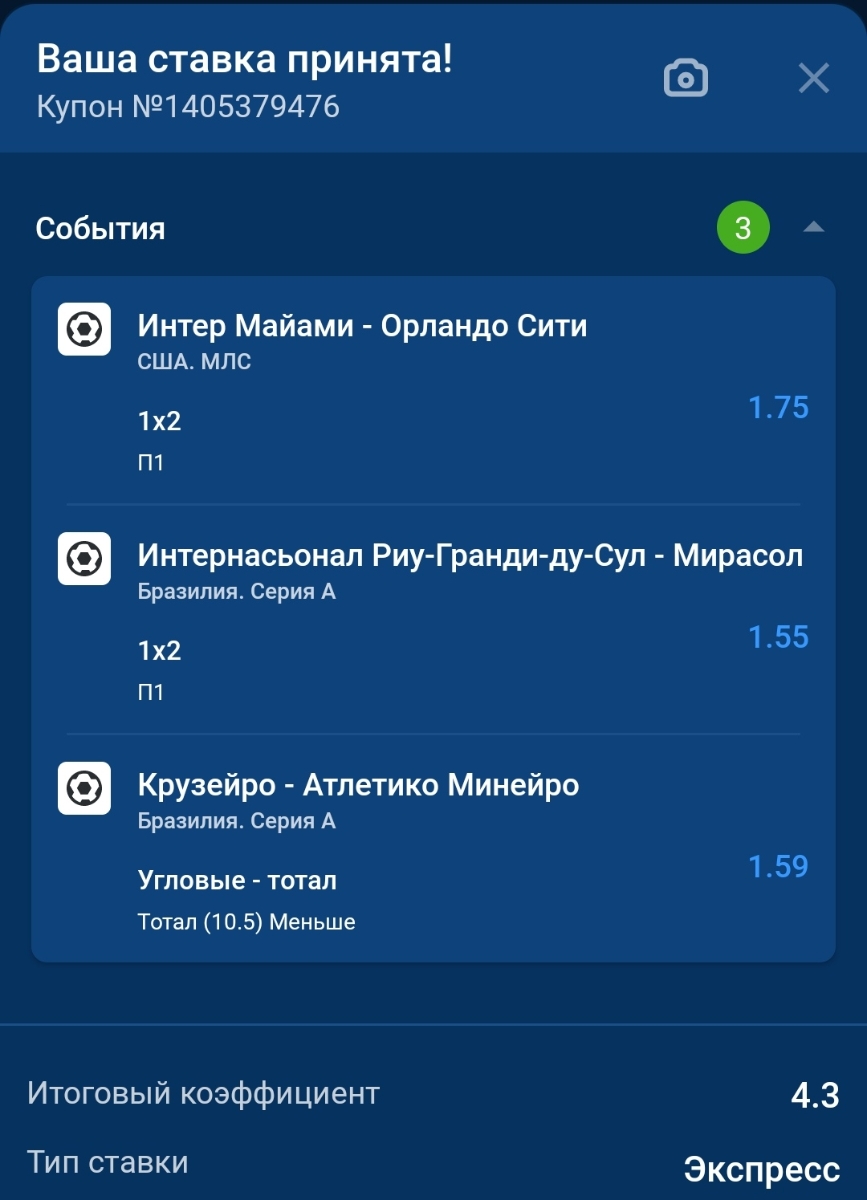The height and width of the screenshot is (1200, 867).
Task: Click the Inter Miami soccer ball icon
Action: [x=84, y=329]
